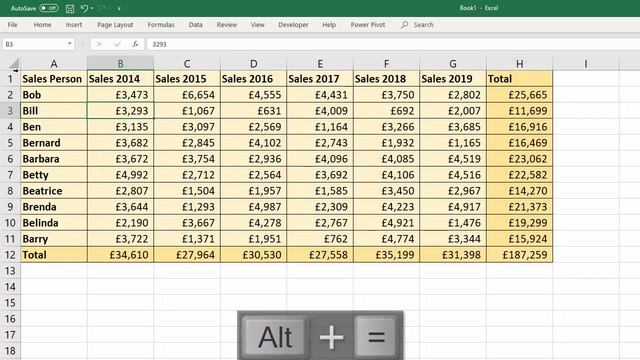Click the Total header cell in H1

pyautogui.click(x=519, y=79)
